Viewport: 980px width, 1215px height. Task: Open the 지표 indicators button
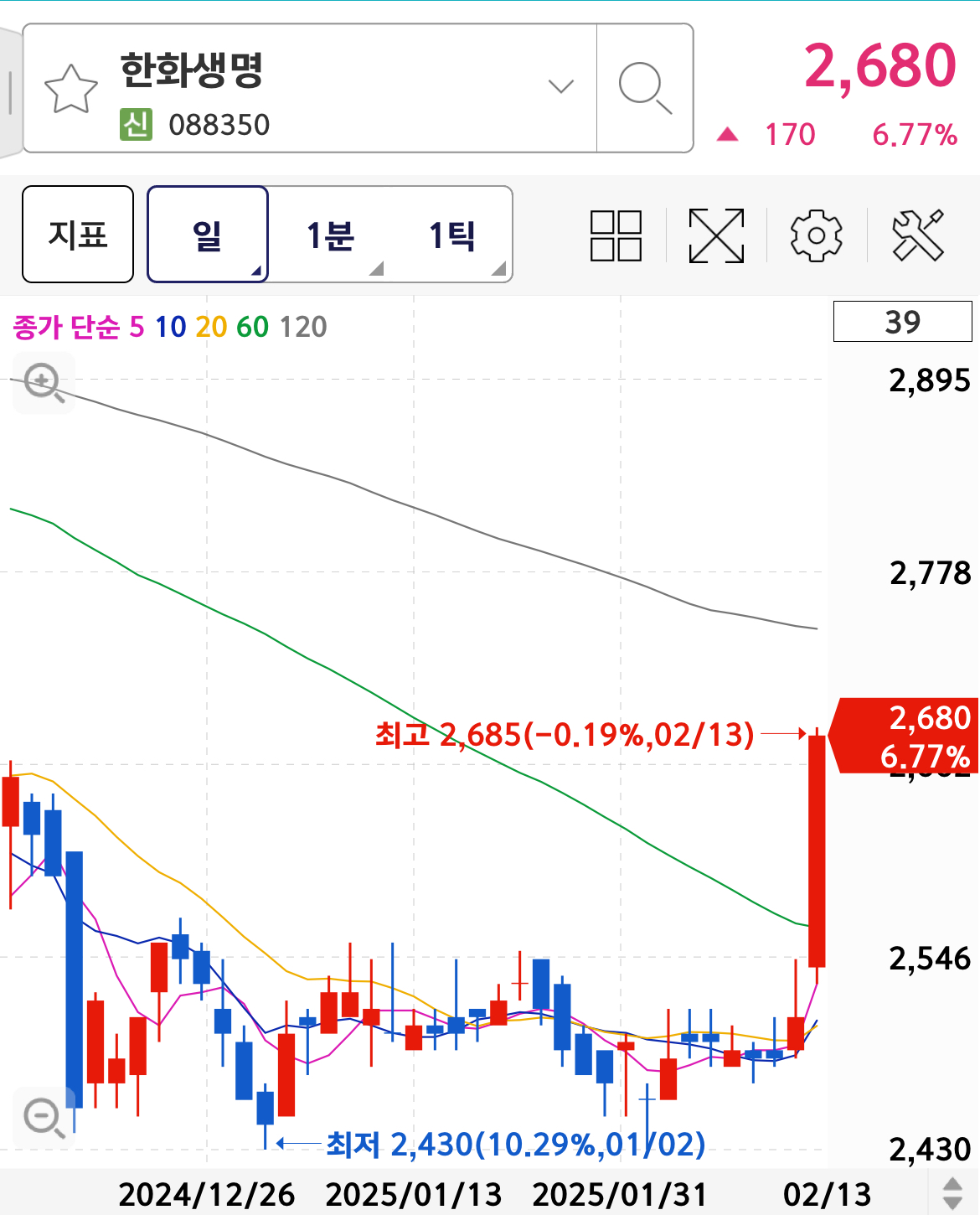point(78,235)
